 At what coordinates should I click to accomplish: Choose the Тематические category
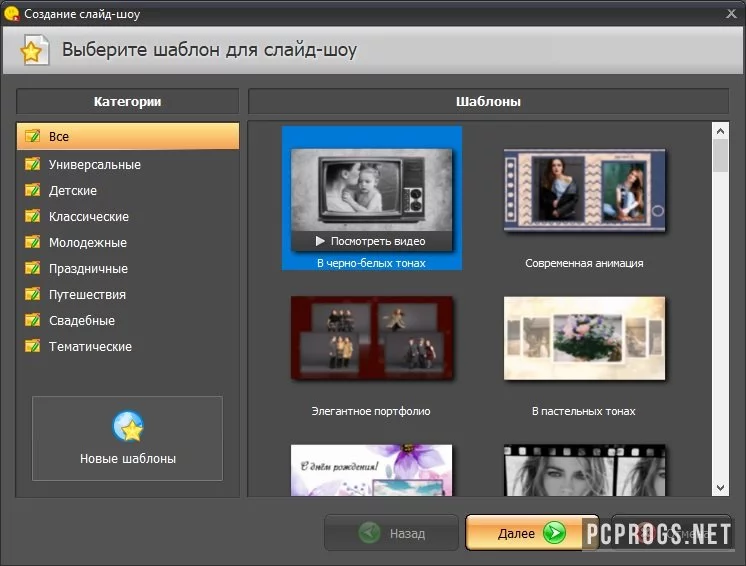pos(128,346)
